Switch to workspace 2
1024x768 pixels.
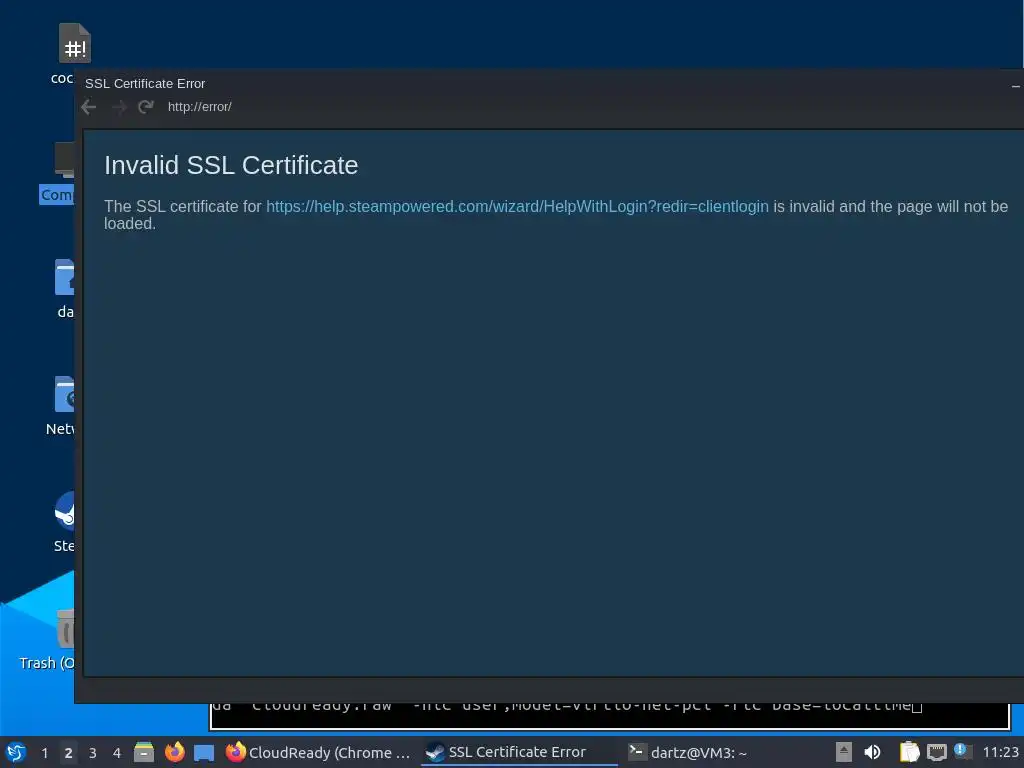pos(69,753)
